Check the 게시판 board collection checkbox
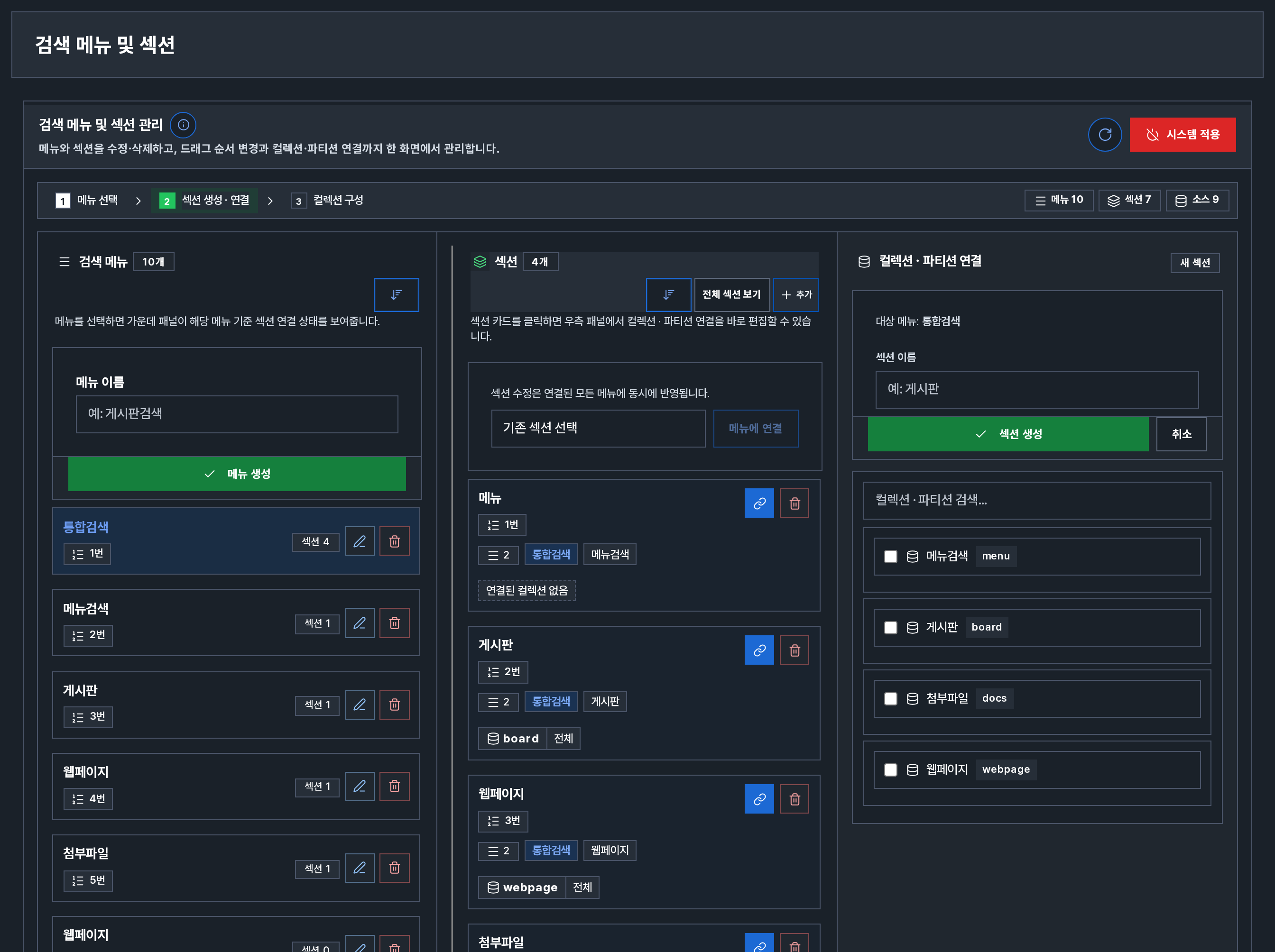Screen dimensions: 1275x952 point(890,627)
